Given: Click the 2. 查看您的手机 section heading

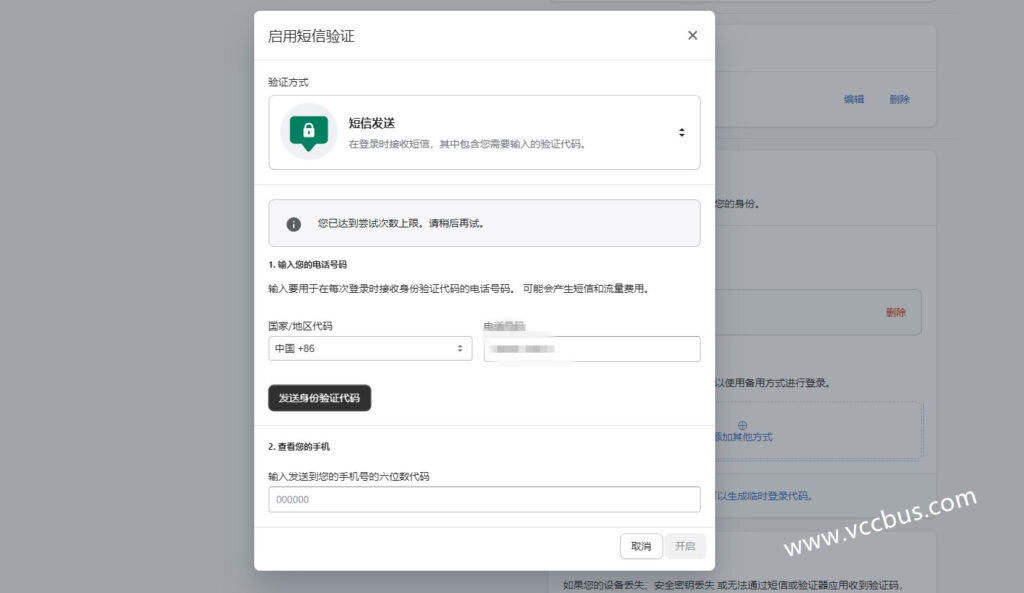Looking at the screenshot, I should tap(299, 446).
